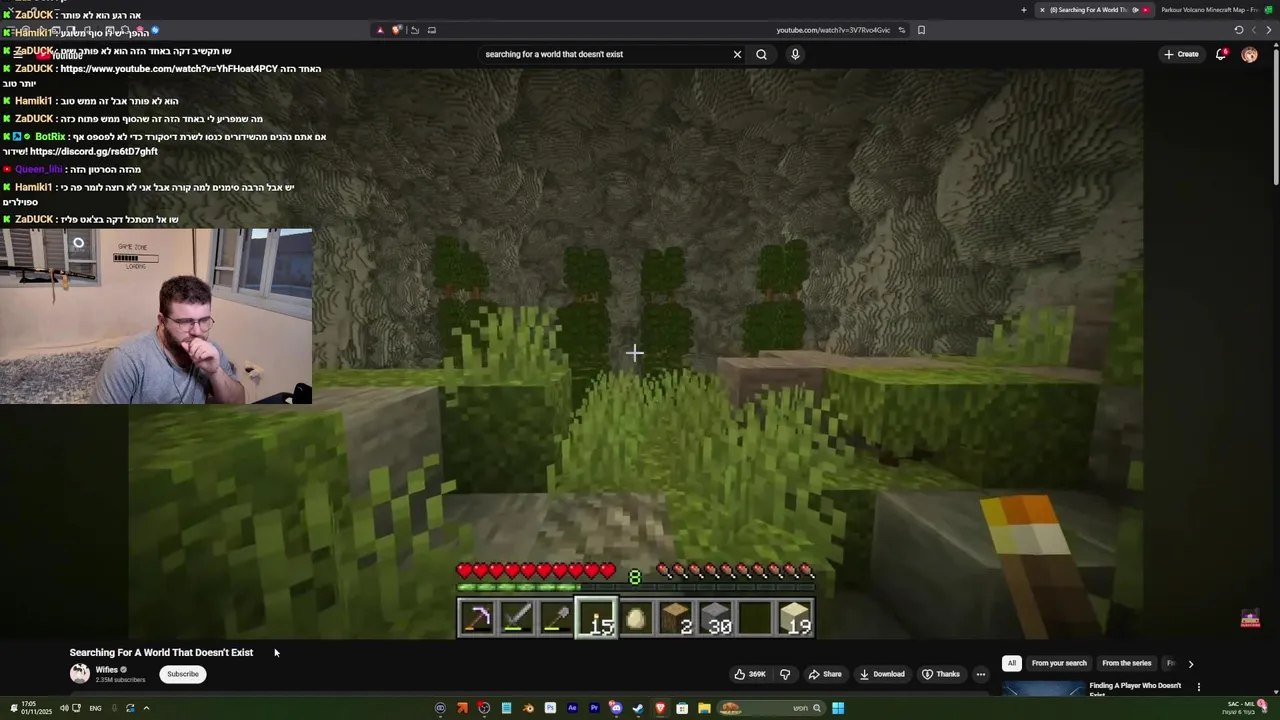
Task: Select the From your search chip
Action: pos(1059,663)
